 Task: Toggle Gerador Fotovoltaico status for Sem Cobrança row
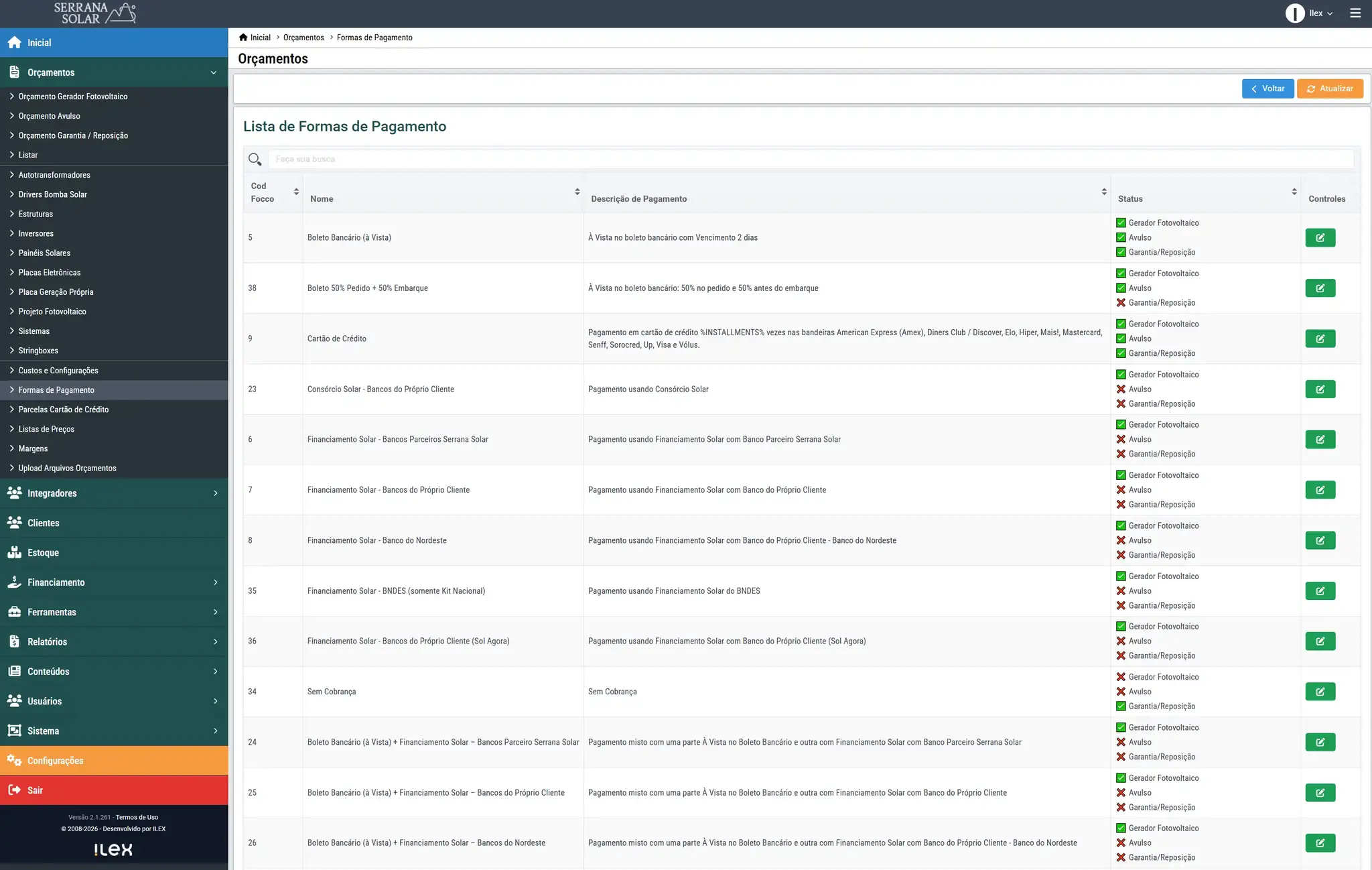point(1121,677)
